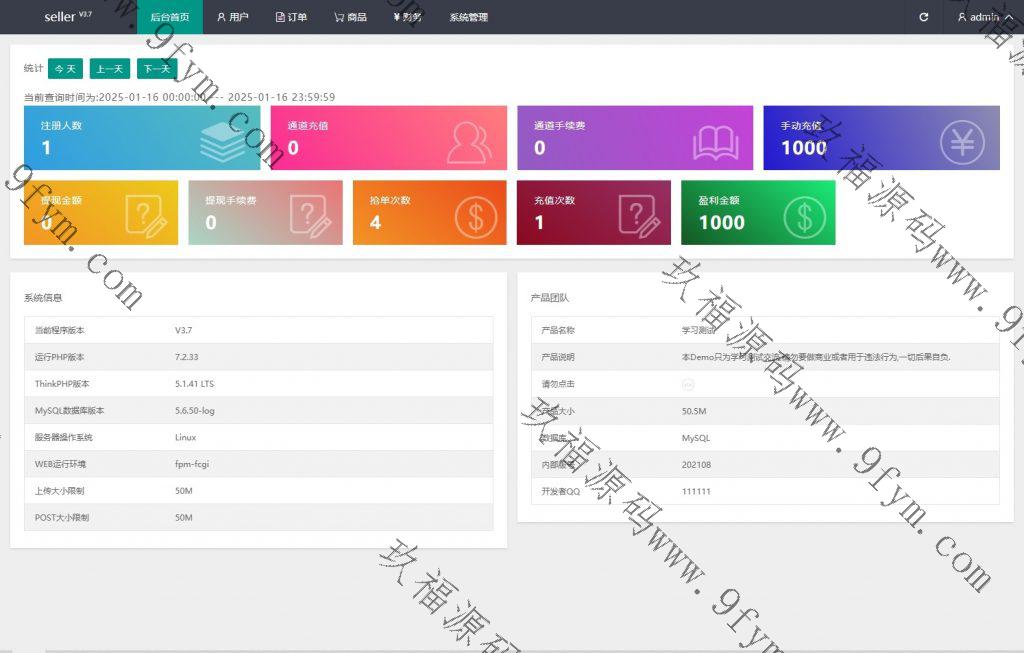1024x653 pixels.
Task: Open the admin account dropdown
Action: 978,17
